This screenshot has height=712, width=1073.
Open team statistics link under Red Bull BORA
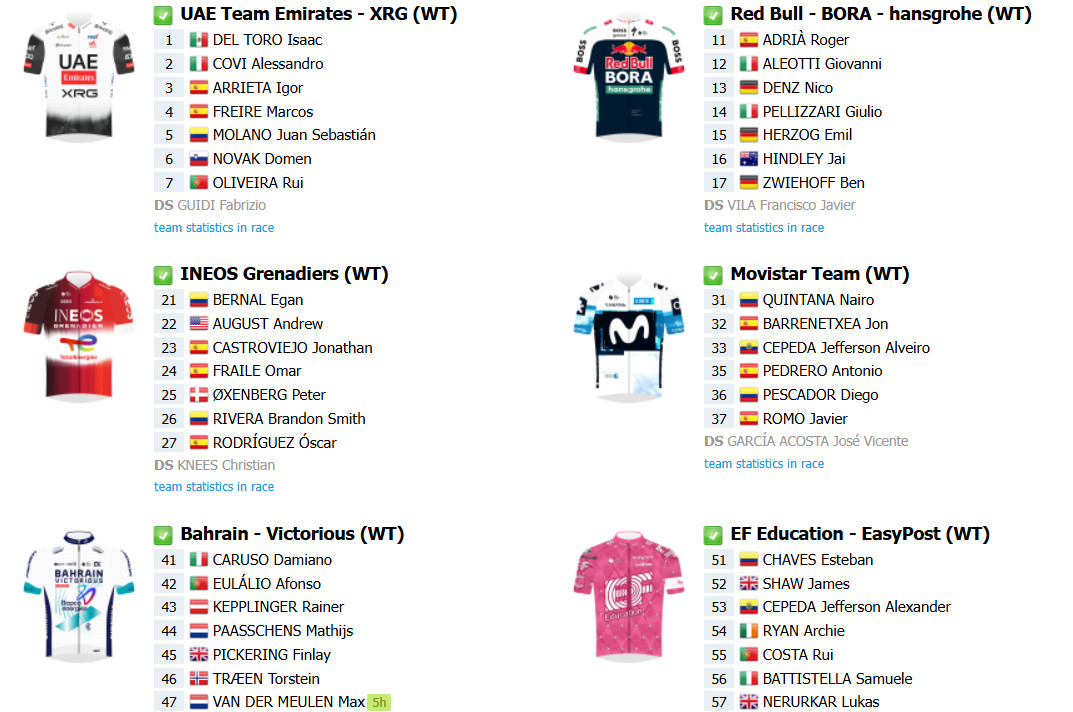point(764,228)
